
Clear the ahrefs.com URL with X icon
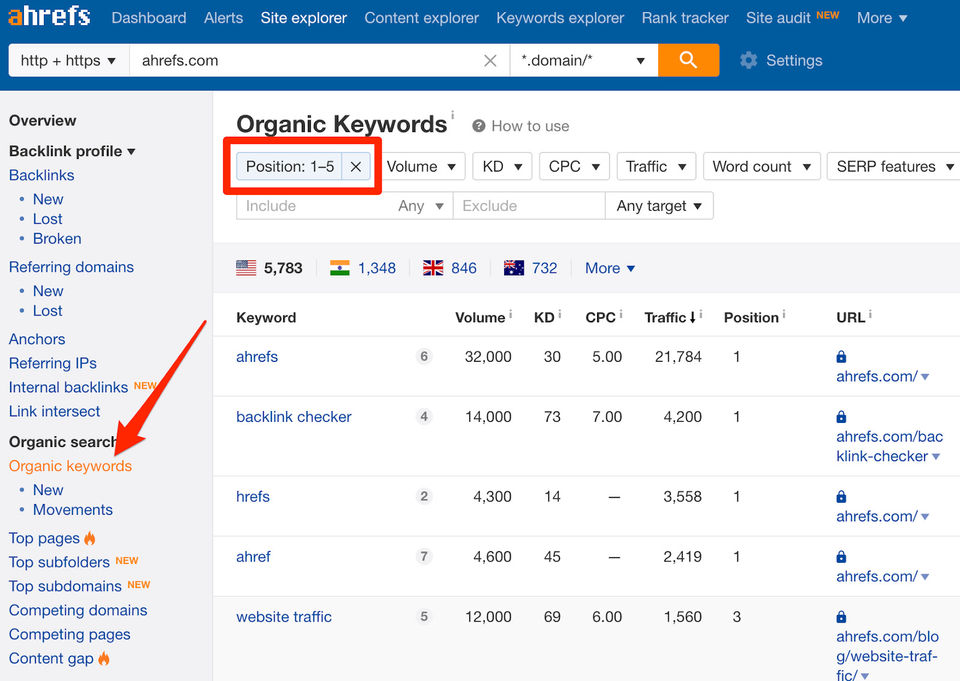490,61
